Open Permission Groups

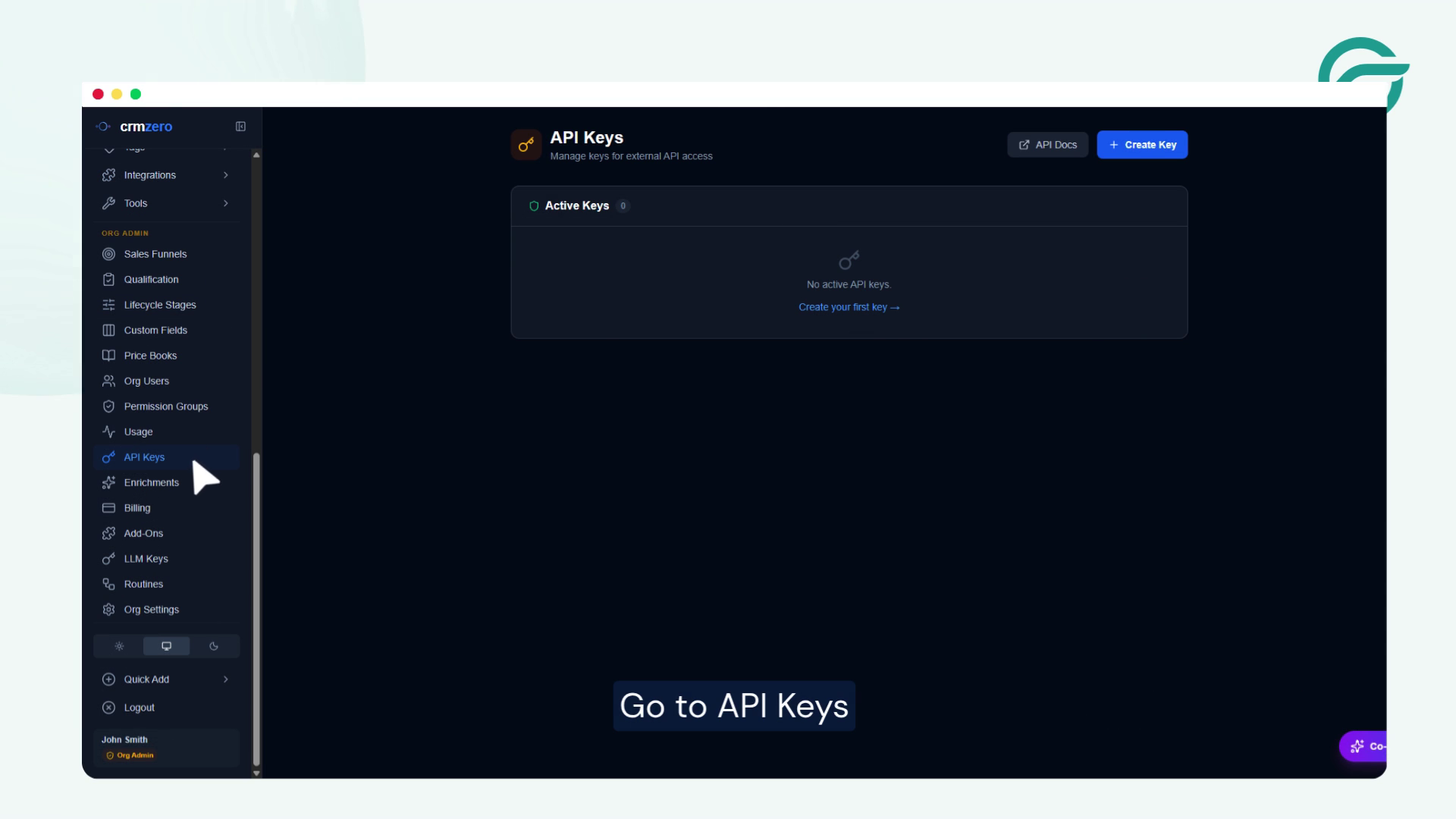pos(166,406)
